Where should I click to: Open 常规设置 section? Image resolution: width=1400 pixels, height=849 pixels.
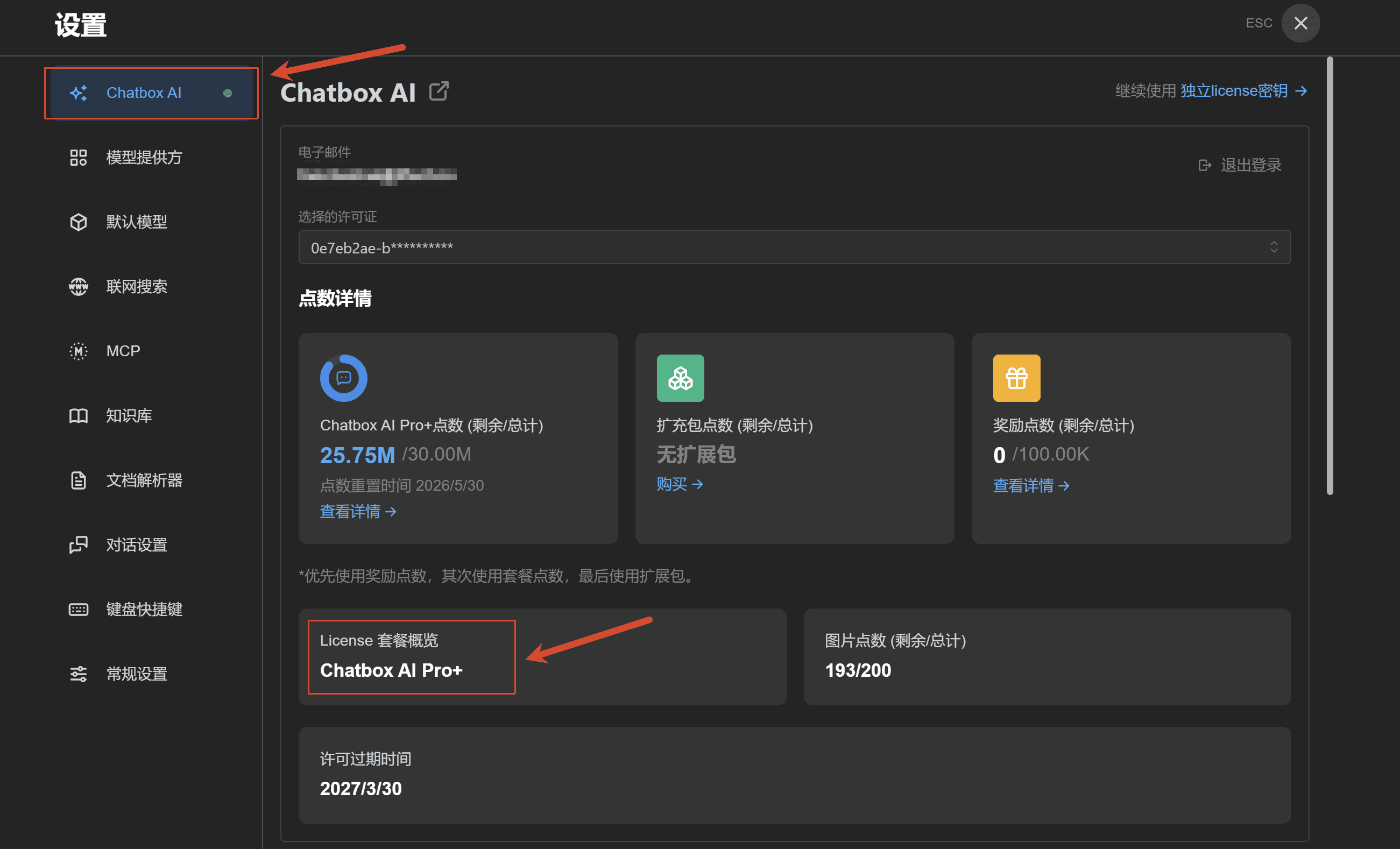coord(152,674)
